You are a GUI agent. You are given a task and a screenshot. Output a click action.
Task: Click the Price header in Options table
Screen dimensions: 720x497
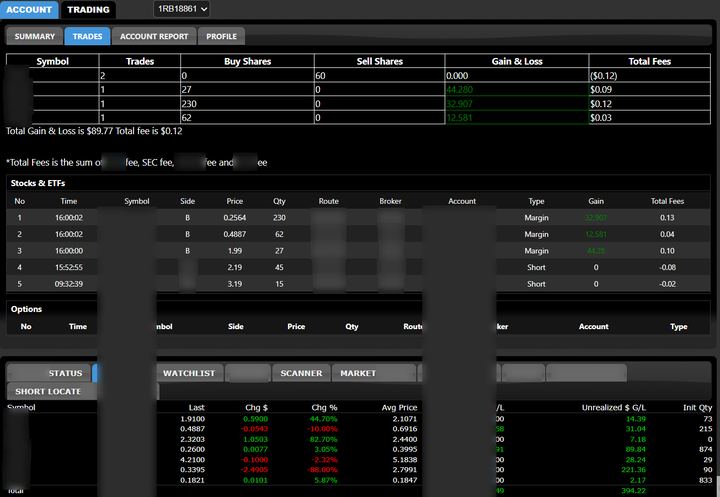pyautogui.click(x=296, y=327)
